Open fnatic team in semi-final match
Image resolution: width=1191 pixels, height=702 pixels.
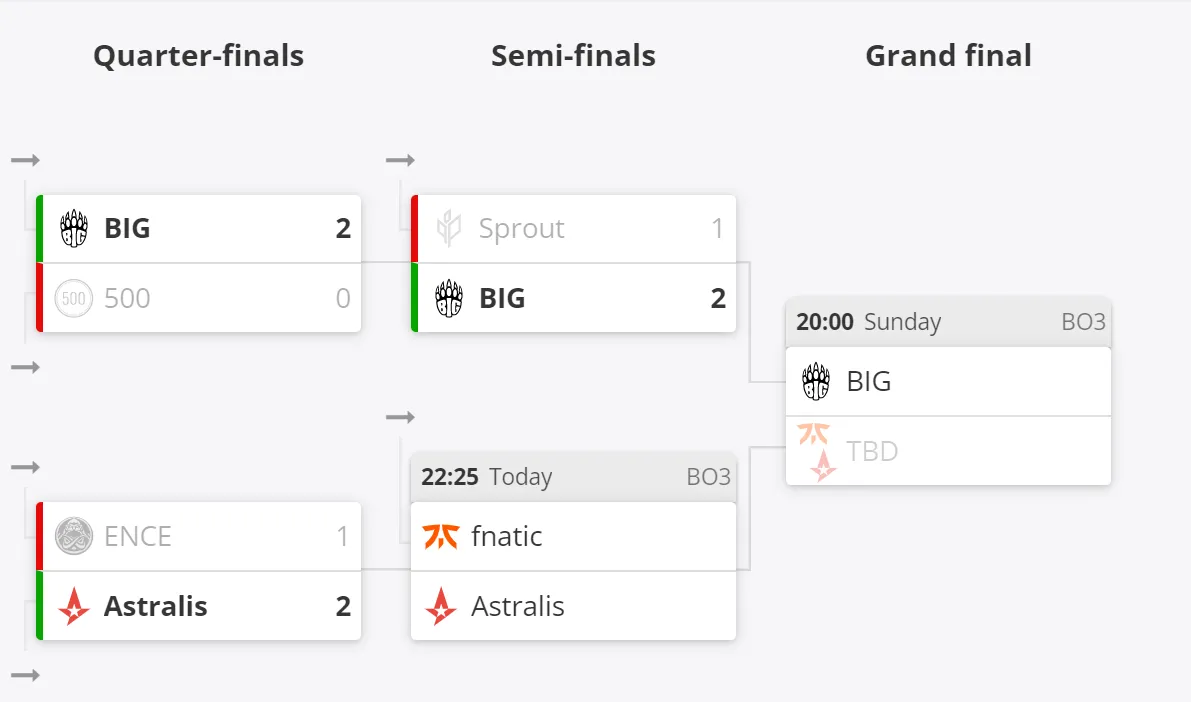pyautogui.click(x=507, y=536)
